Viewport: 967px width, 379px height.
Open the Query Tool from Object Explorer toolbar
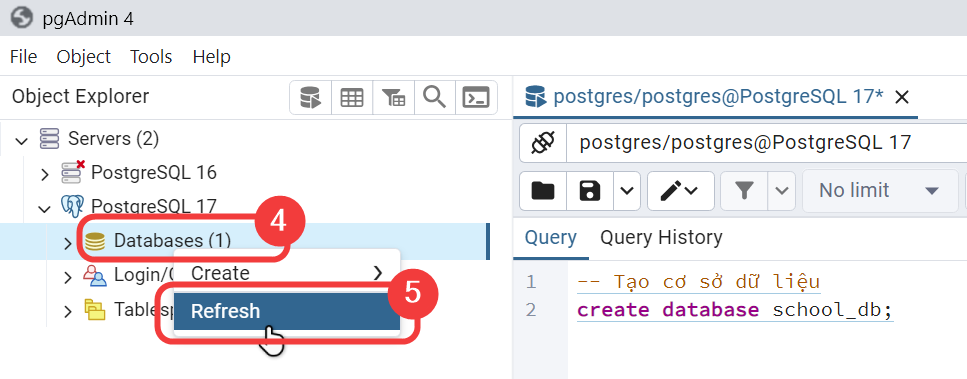[x=310, y=97]
